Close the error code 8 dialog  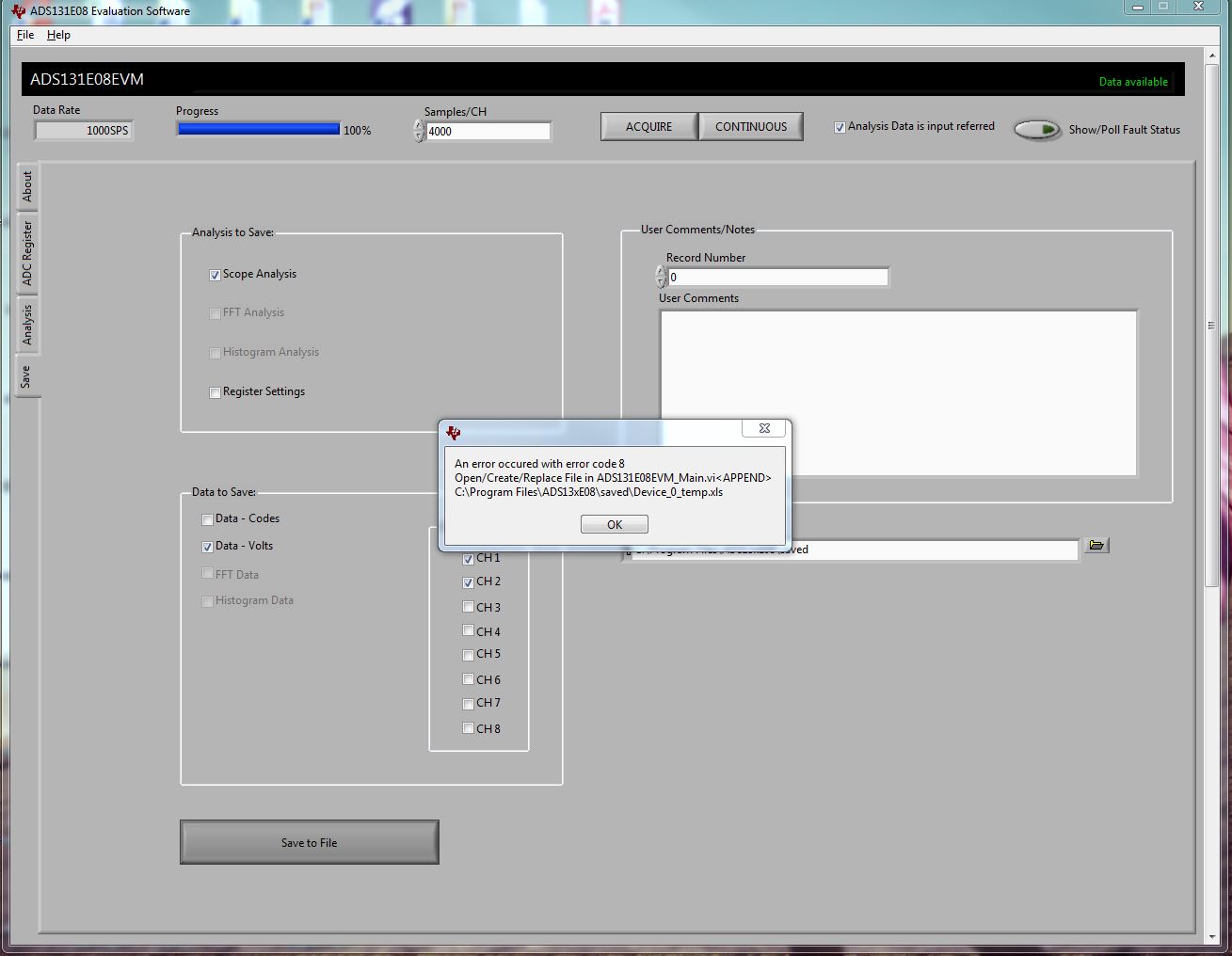click(764, 428)
